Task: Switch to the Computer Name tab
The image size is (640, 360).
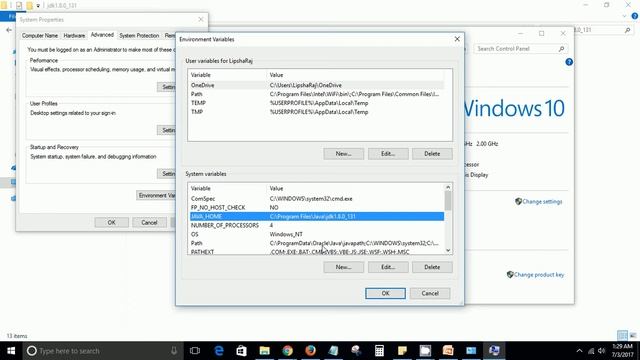Action: click(40, 36)
